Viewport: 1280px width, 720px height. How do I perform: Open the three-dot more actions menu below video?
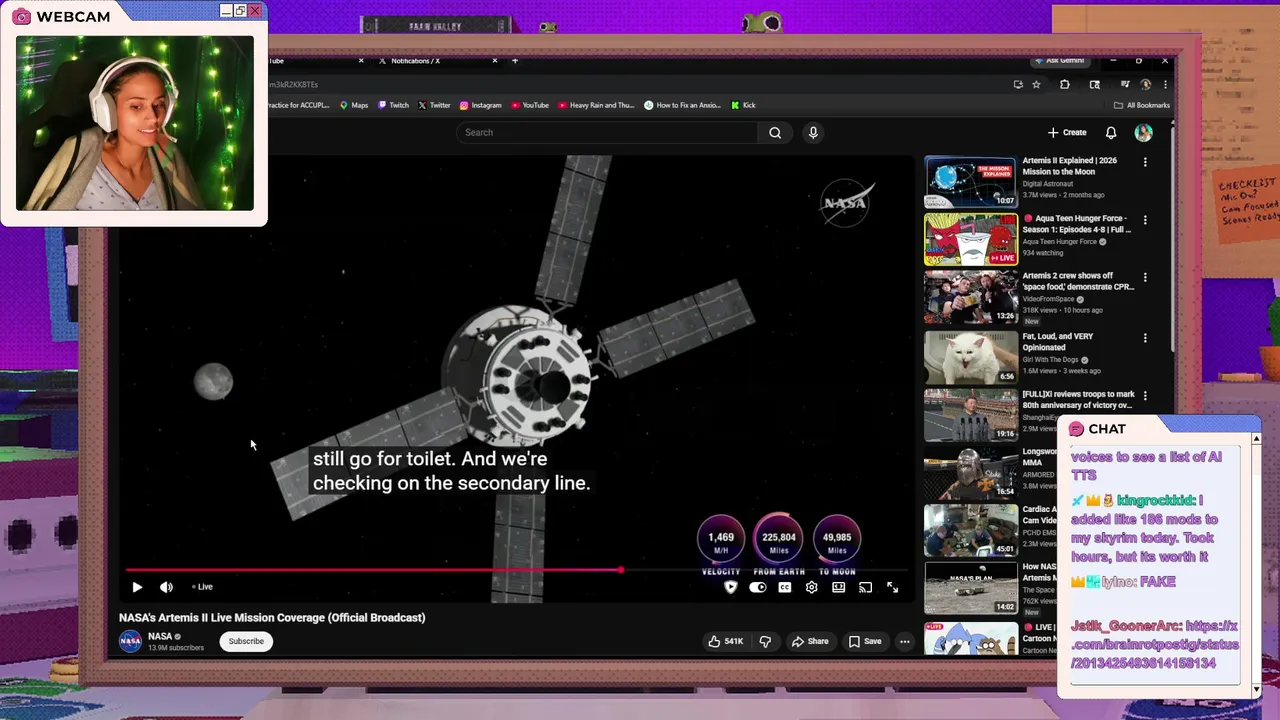tap(904, 641)
